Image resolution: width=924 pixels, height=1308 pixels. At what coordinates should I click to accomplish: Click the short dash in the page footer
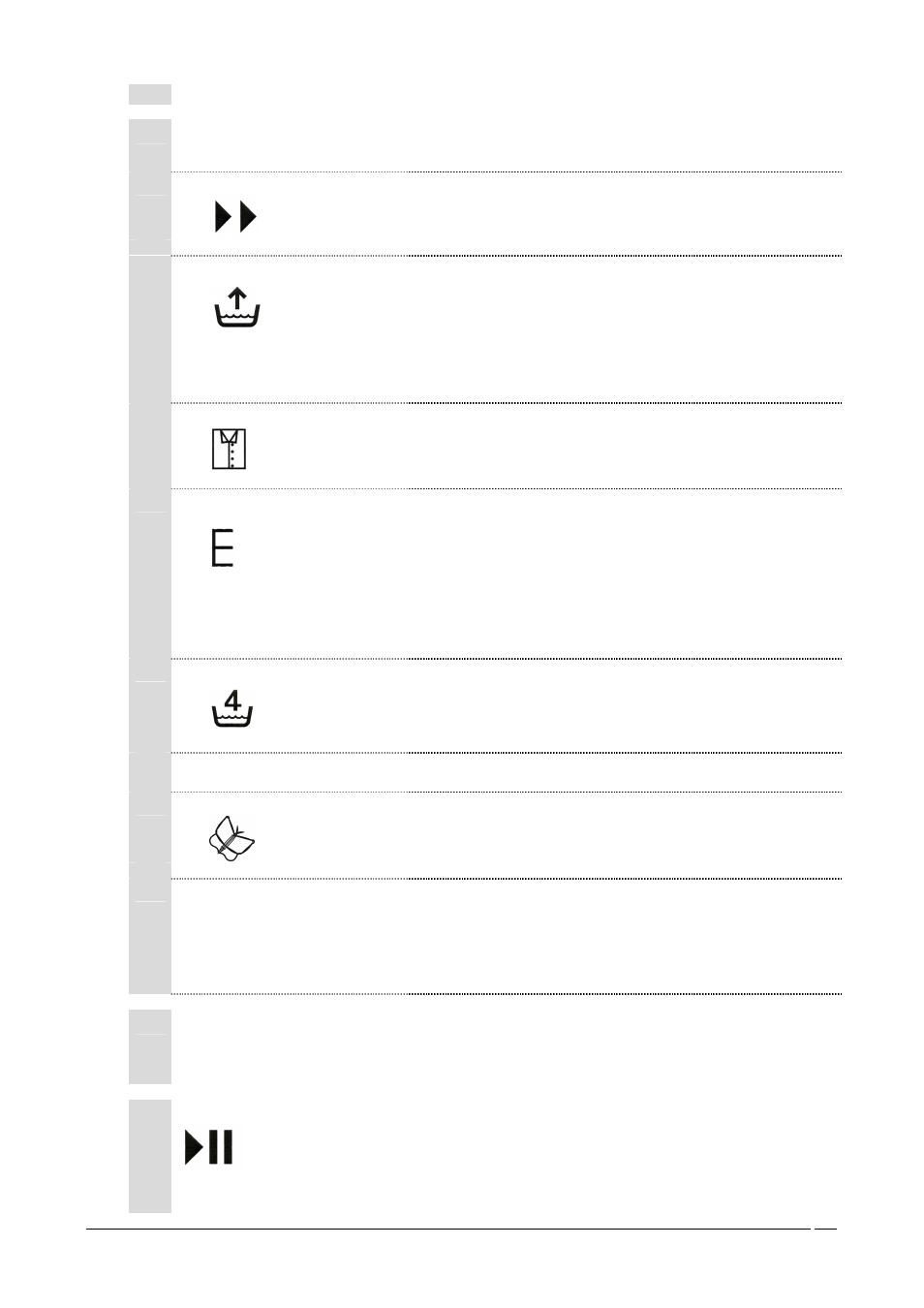coord(825,1230)
